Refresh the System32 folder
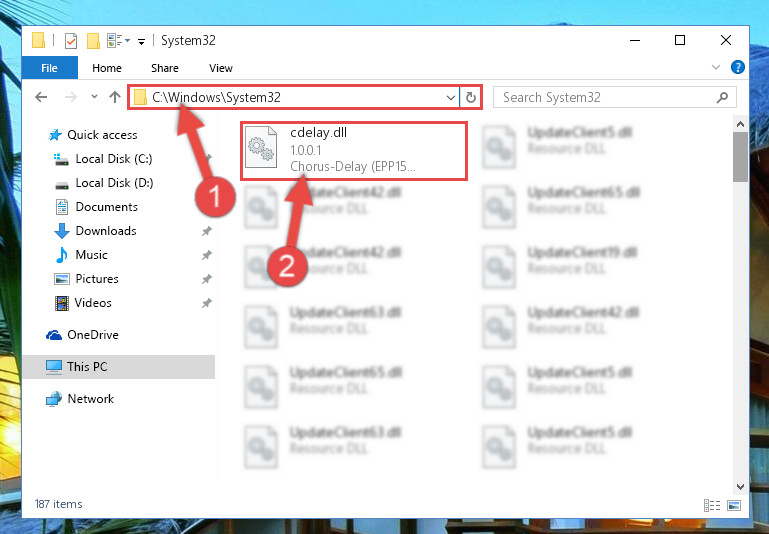 471,98
